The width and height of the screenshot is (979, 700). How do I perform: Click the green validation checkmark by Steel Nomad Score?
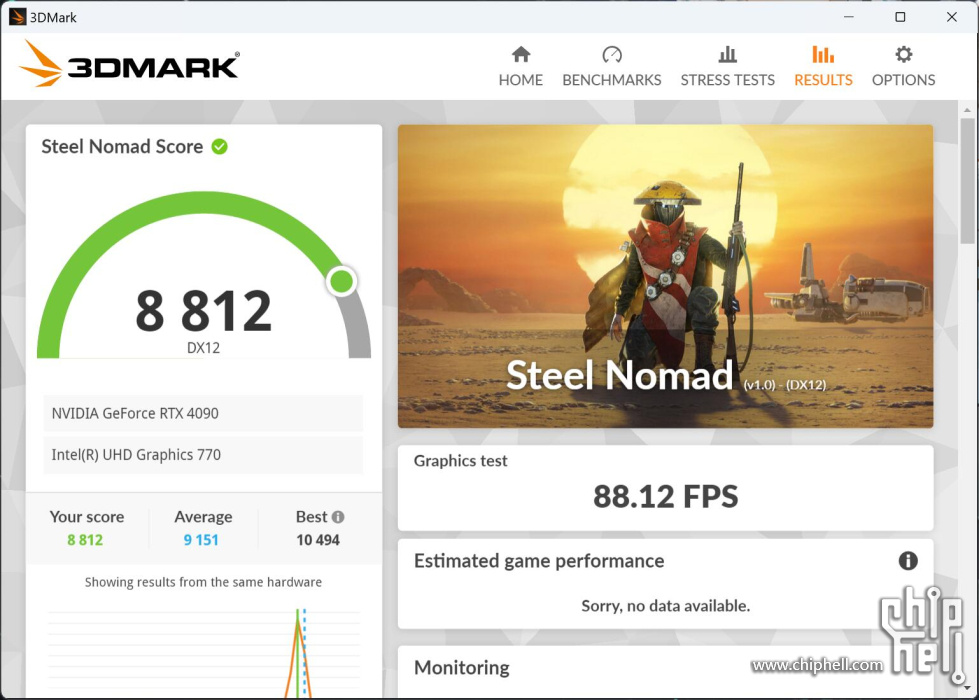(x=219, y=146)
